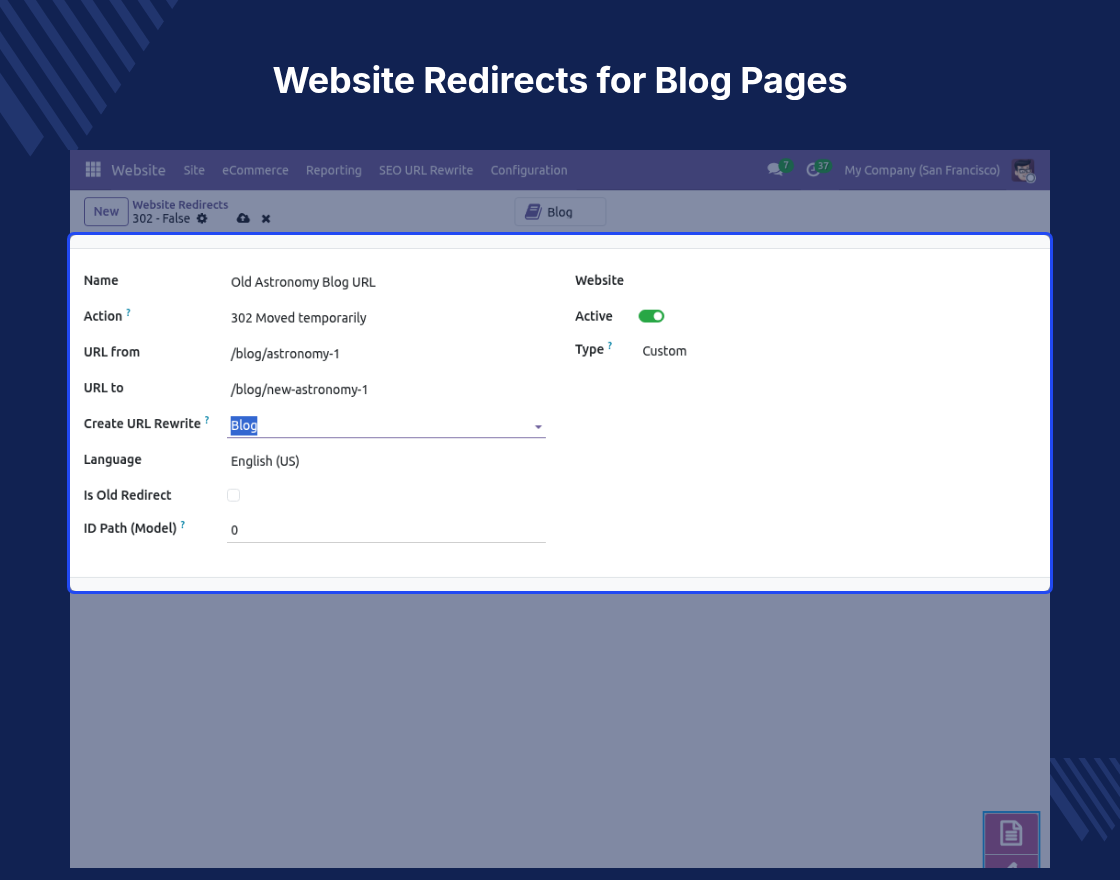Screen dimensions: 1120x880
Task: Click the URL from field /blog/astronomy-1
Action: tap(386, 354)
